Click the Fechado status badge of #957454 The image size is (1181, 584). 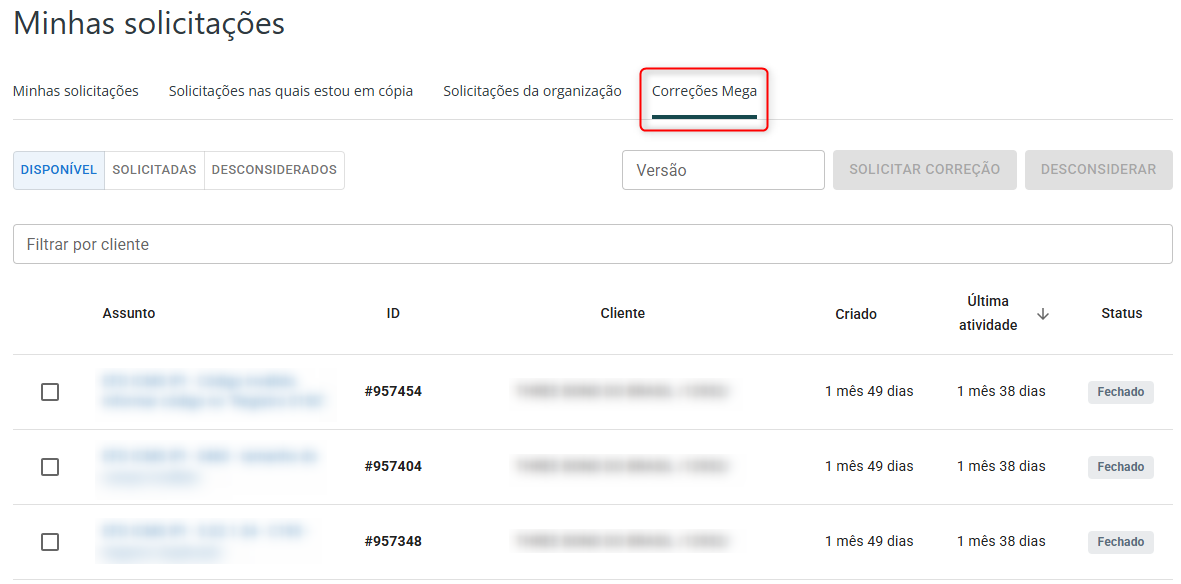(x=1120, y=392)
